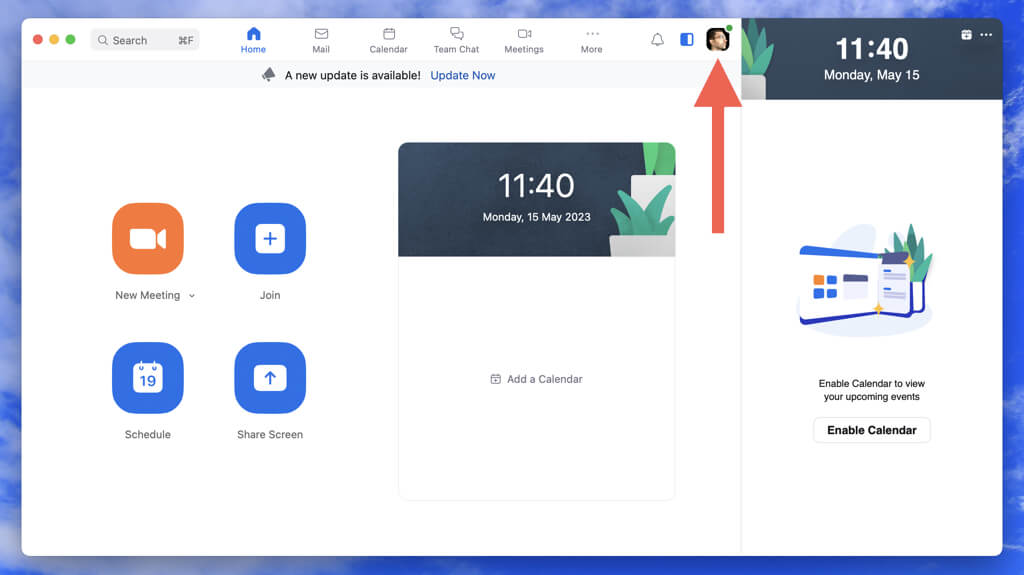This screenshot has width=1024, height=575.
Task: Start a New Meeting
Action: click(148, 238)
